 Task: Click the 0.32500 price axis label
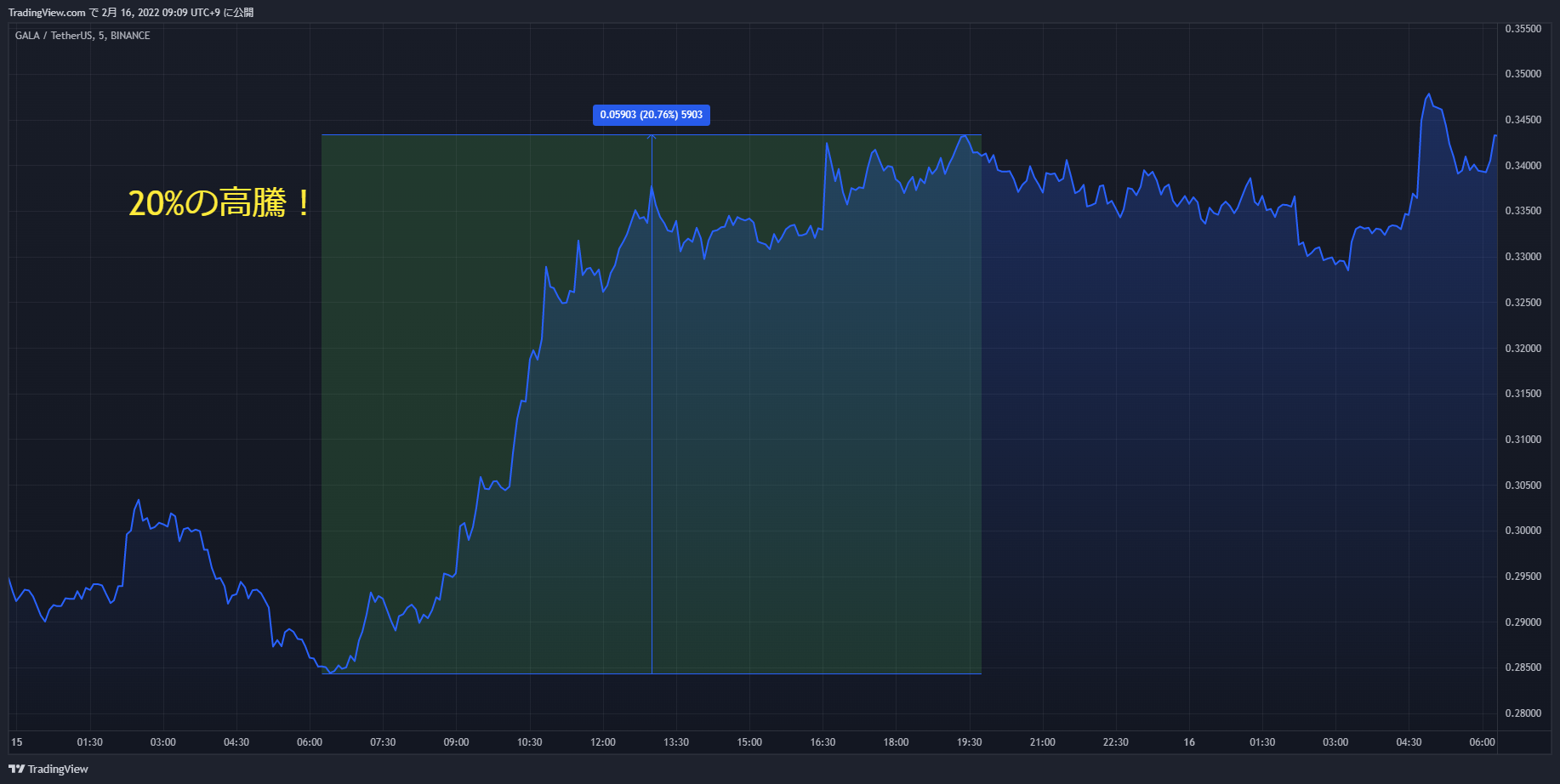1523,303
